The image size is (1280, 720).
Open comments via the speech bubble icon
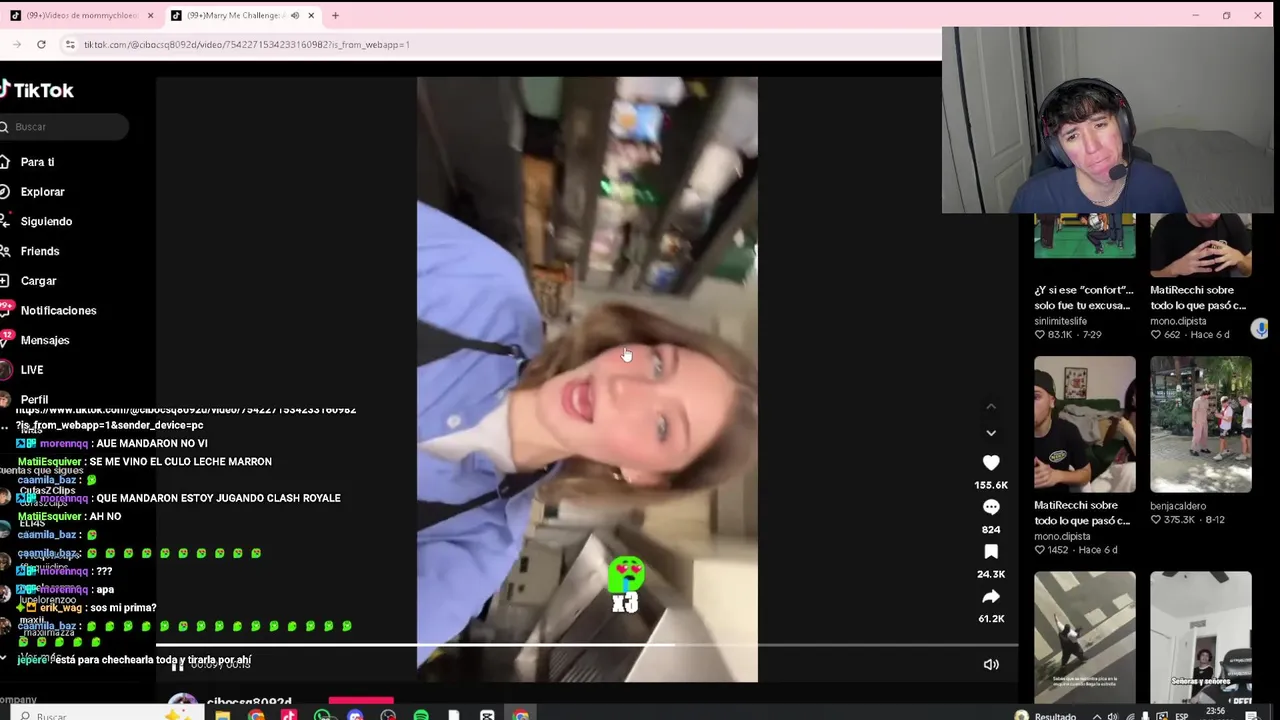(x=991, y=507)
